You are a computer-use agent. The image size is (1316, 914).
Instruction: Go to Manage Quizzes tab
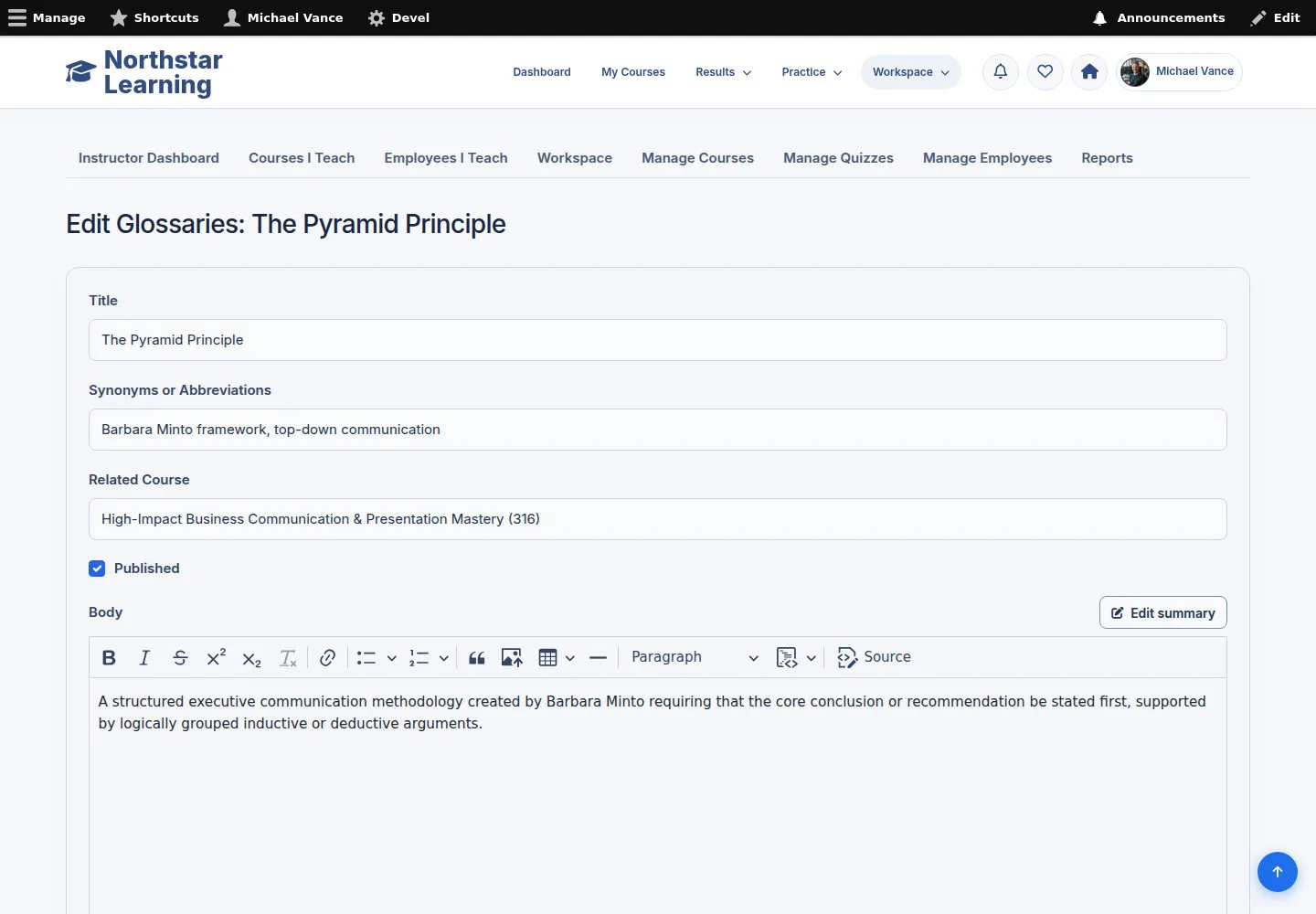tap(838, 158)
